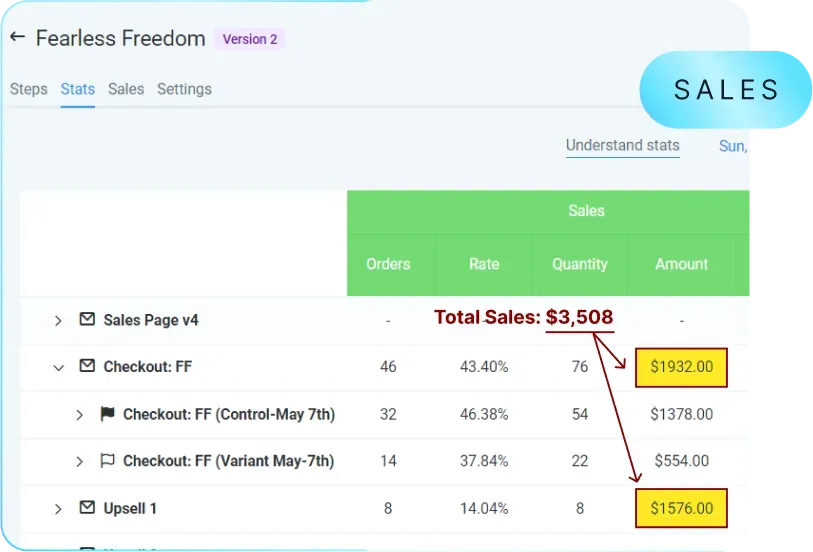The height and width of the screenshot is (552, 813).
Task: Expand the Checkout: FF (Variant May-7th) row
Action: pos(79,461)
